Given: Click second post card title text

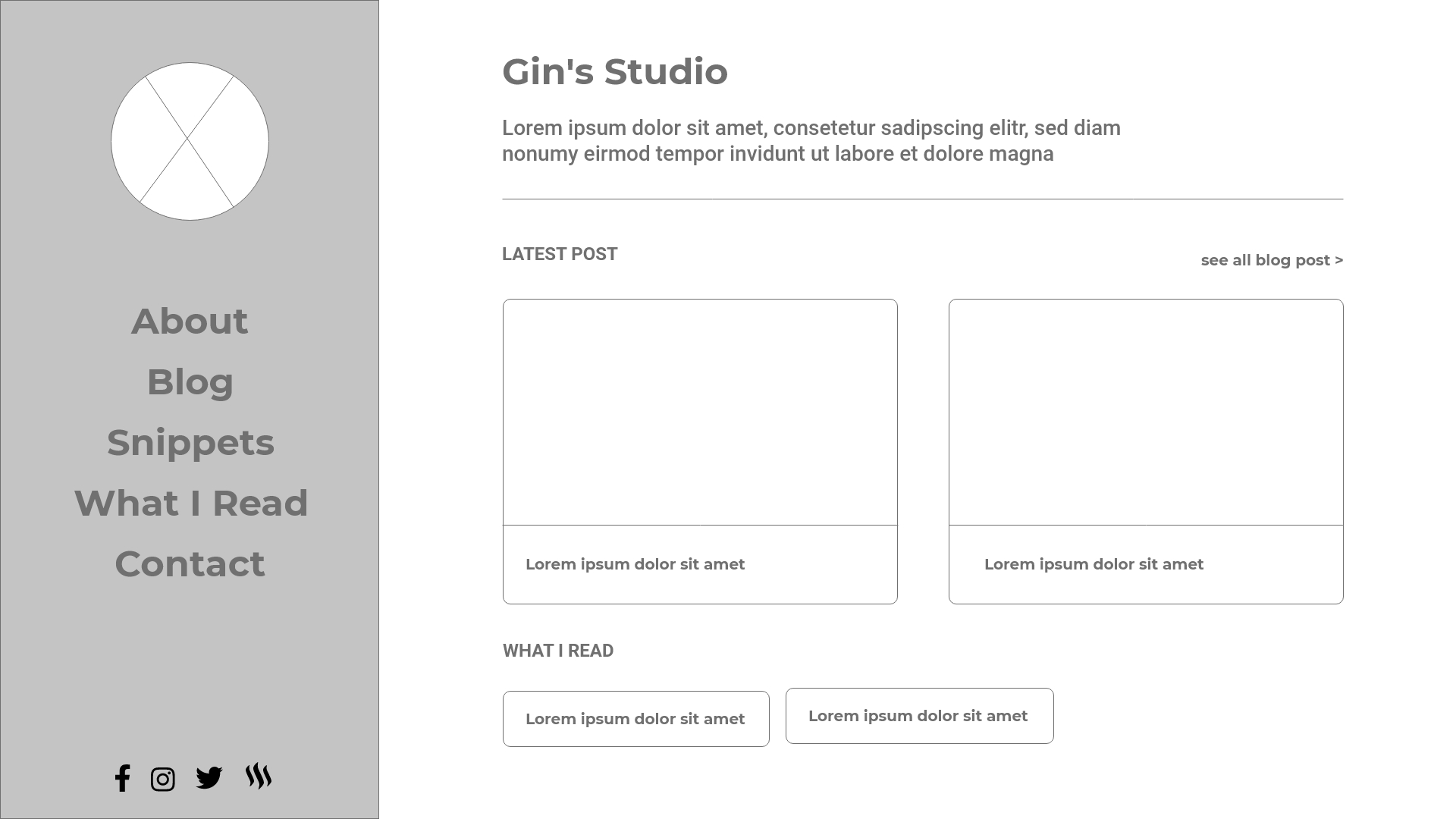Looking at the screenshot, I should pyautogui.click(x=1094, y=564).
